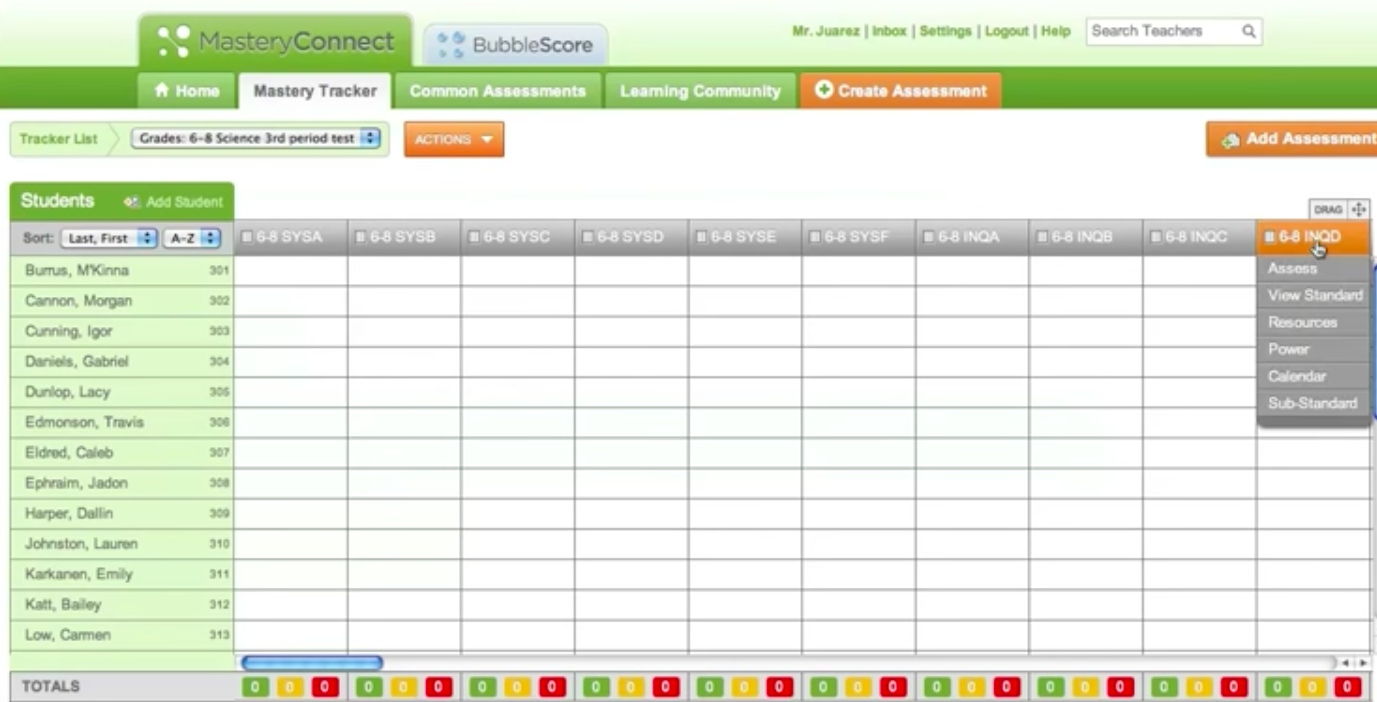Click the MasteryConnect logo

(275, 43)
